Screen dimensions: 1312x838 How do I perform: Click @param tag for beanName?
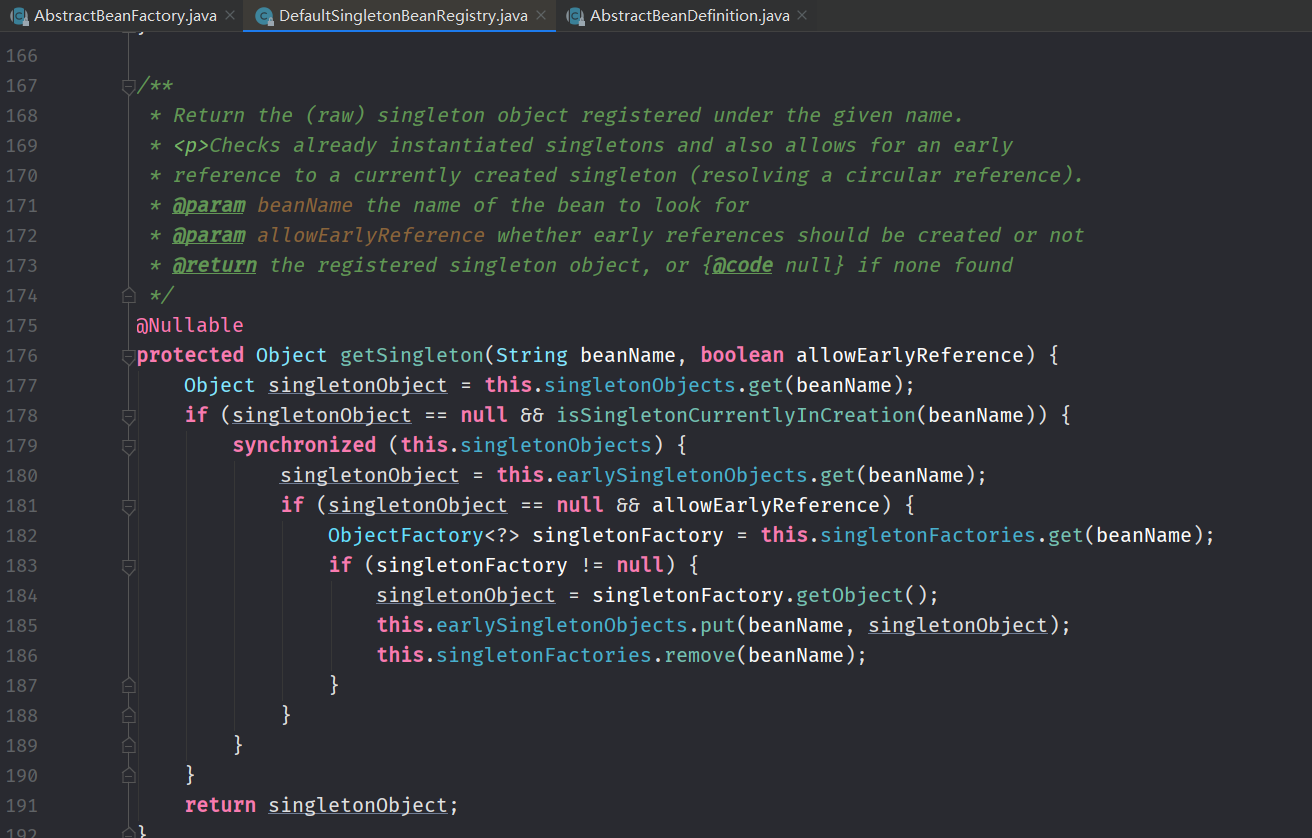coord(208,205)
